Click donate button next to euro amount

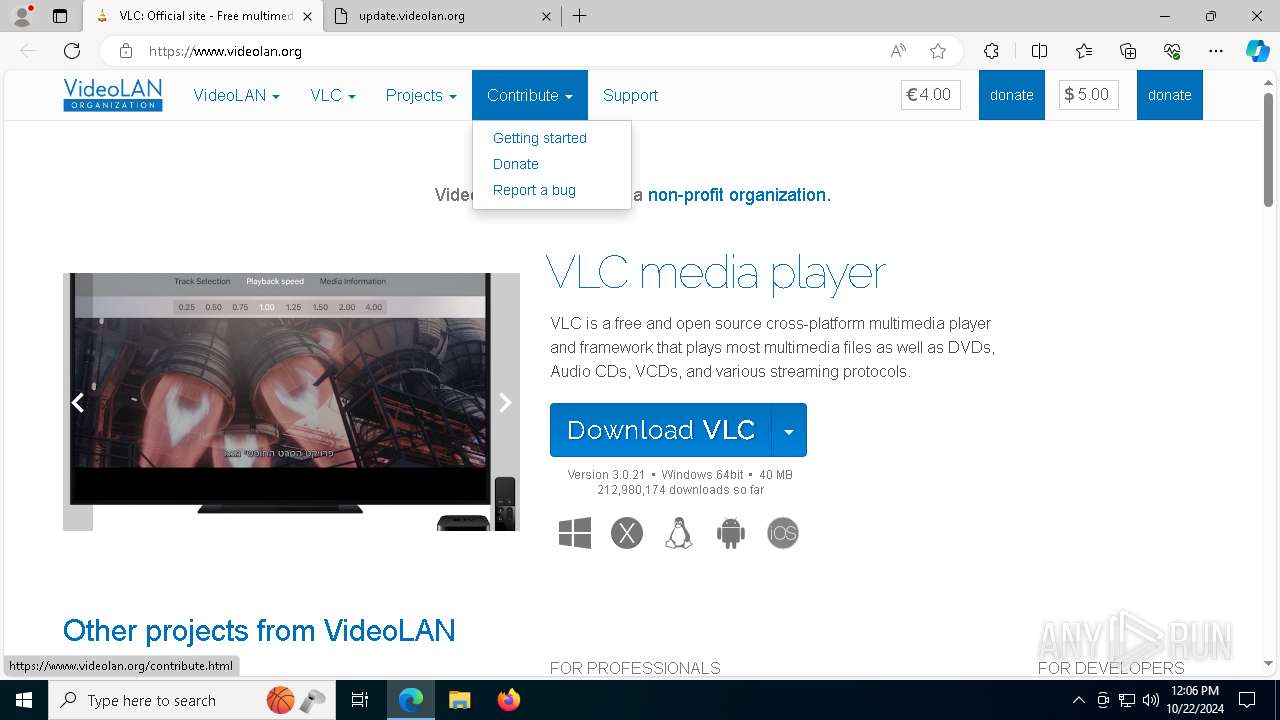[x=1012, y=95]
